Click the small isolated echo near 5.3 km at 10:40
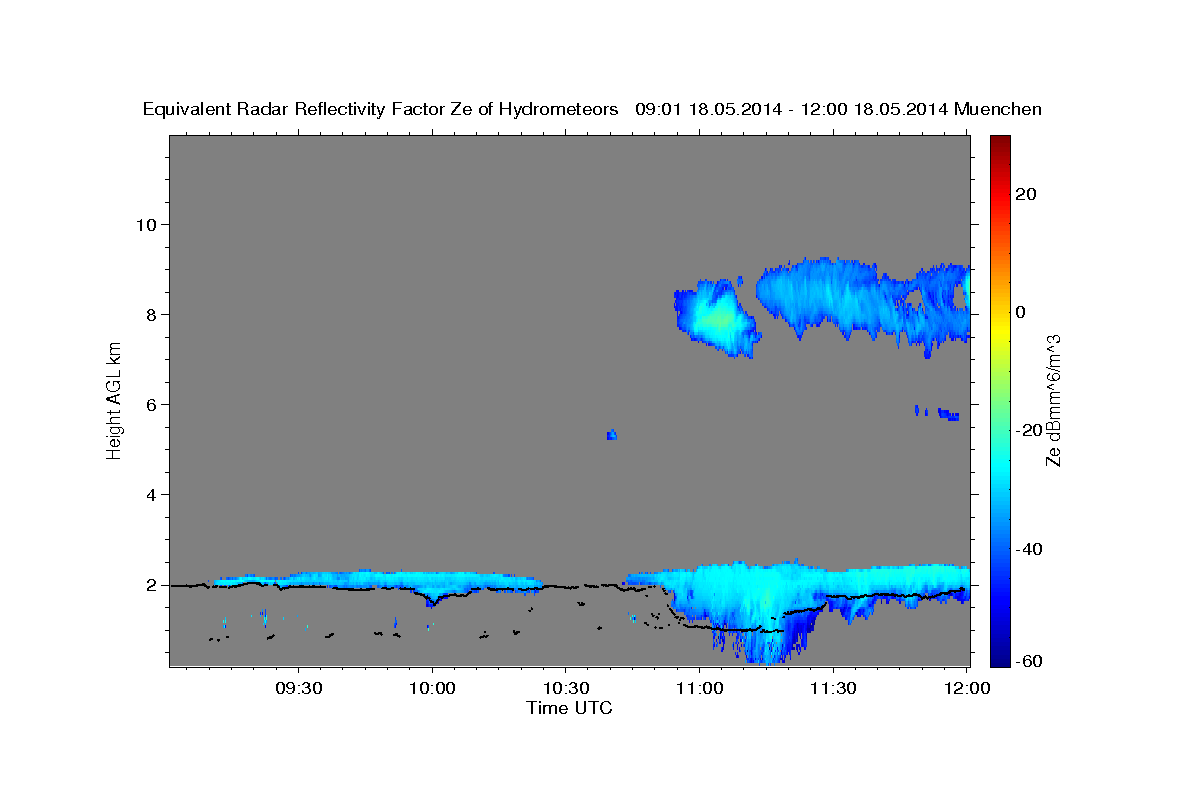 (x=611, y=434)
